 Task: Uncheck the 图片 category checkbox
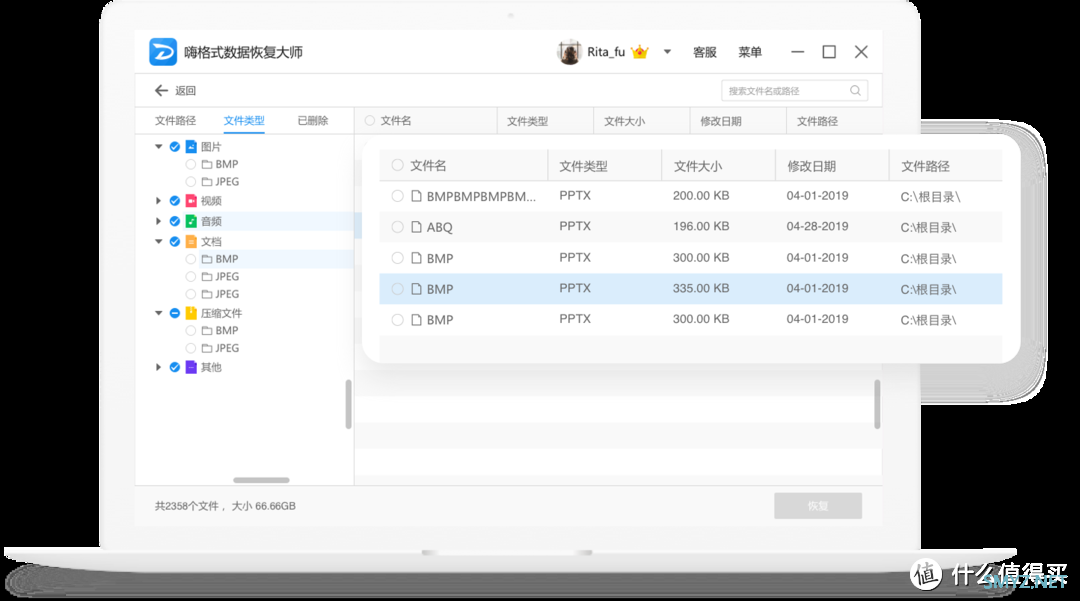tap(175, 147)
